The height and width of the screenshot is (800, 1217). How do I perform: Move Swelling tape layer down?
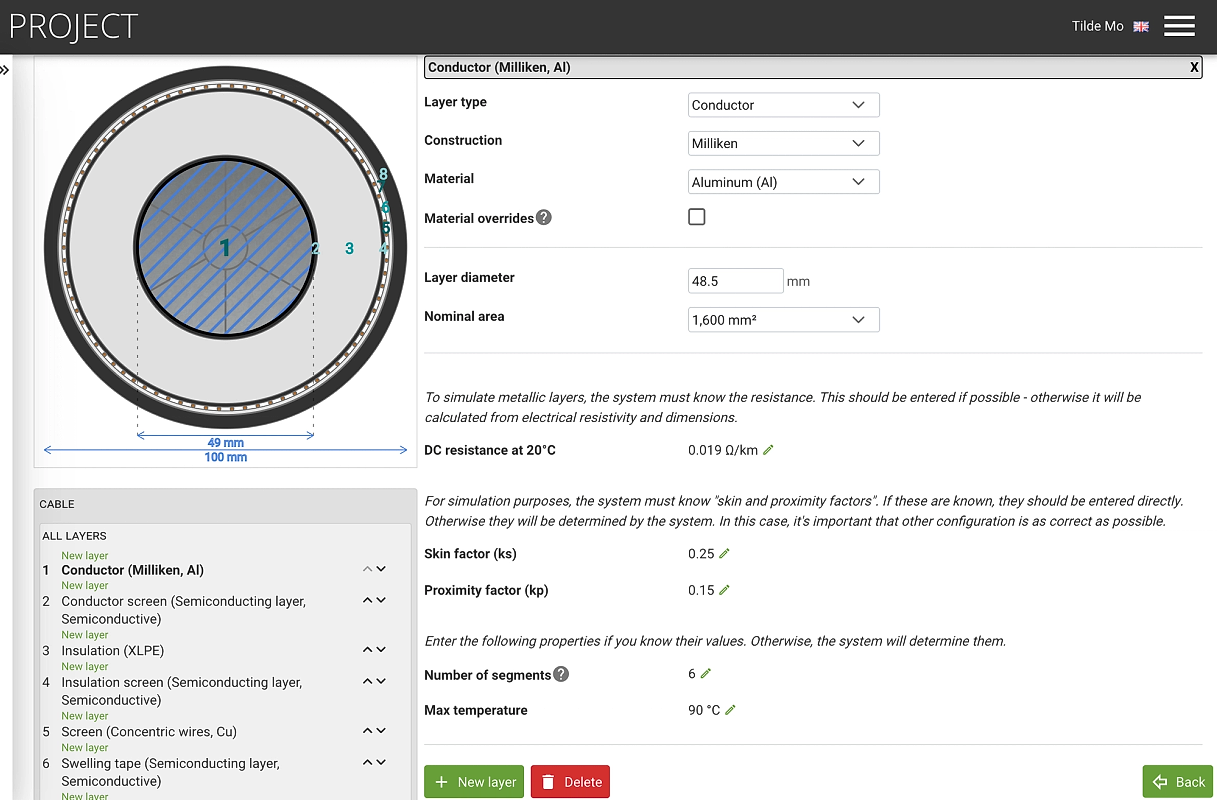381,762
